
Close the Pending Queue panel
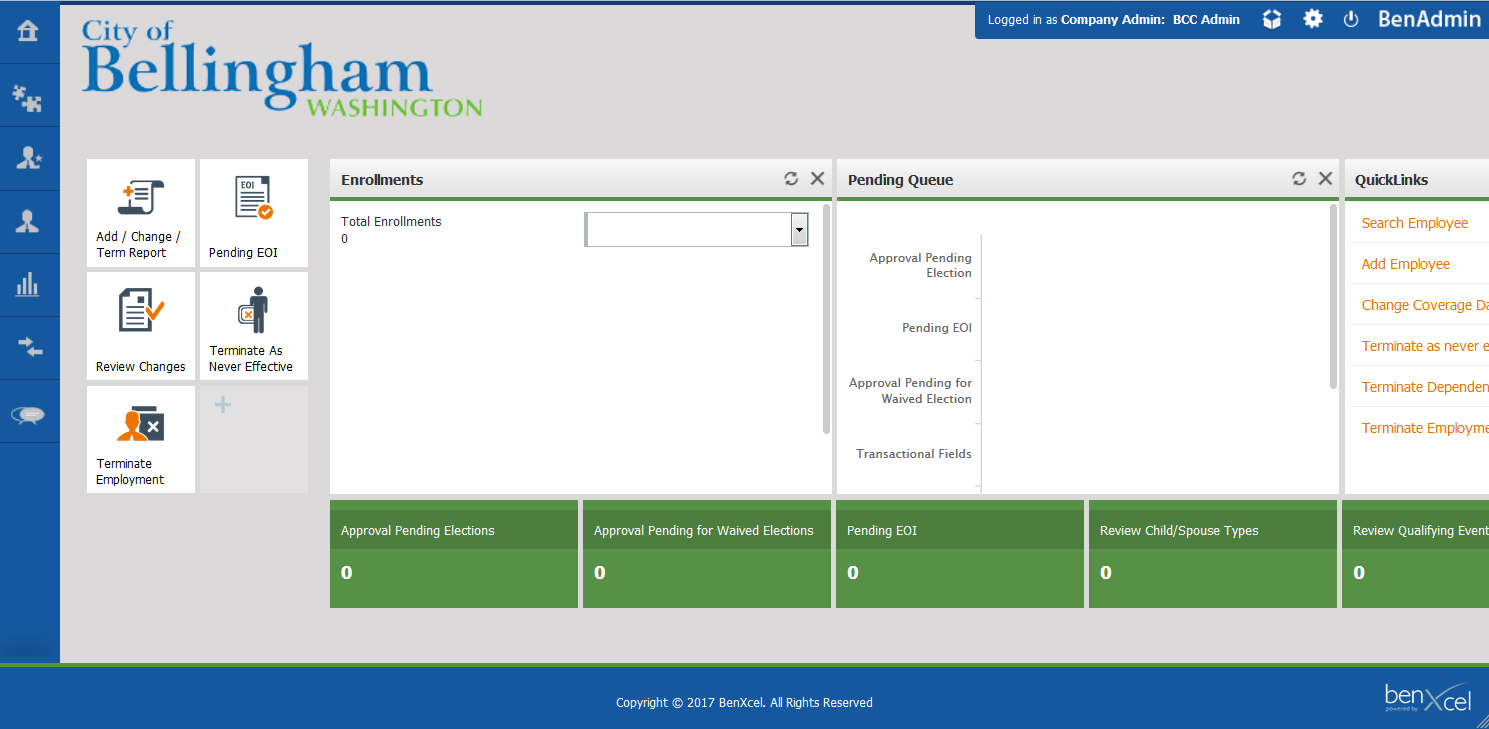(x=1325, y=179)
